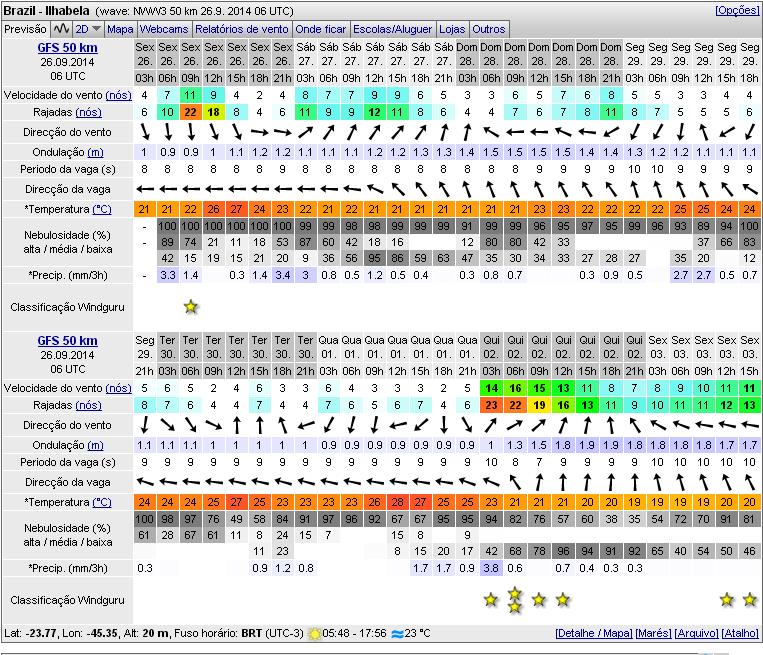Image resolution: width=763 pixels, height=655 pixels.
Task: Click the °C link in top Temperatura row
Action: [102, 209]
